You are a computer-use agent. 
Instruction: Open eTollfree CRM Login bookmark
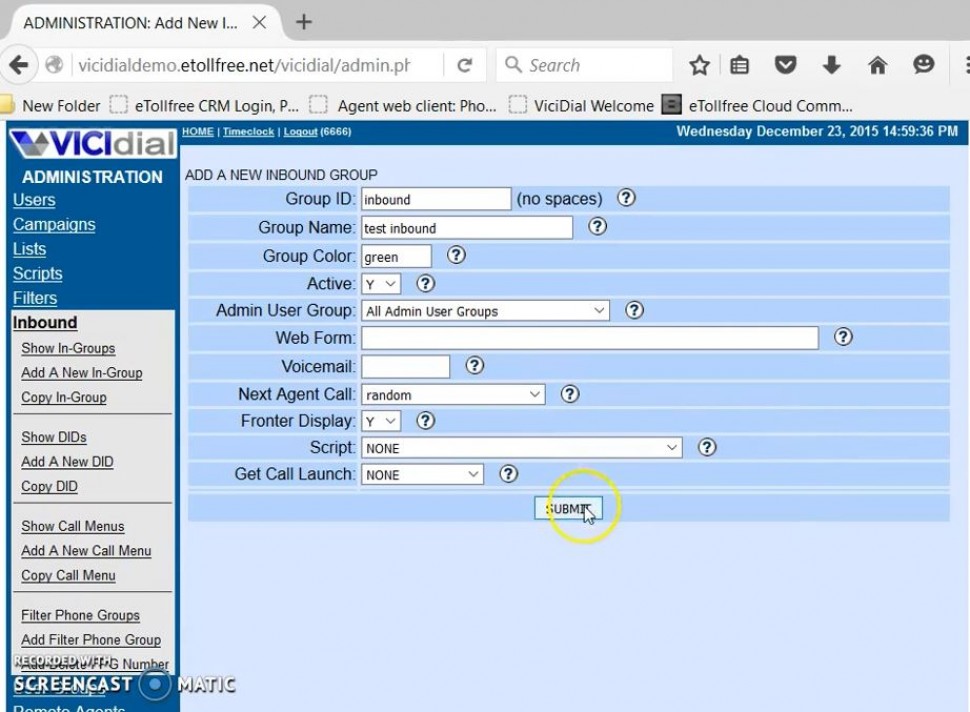point(205,106)
